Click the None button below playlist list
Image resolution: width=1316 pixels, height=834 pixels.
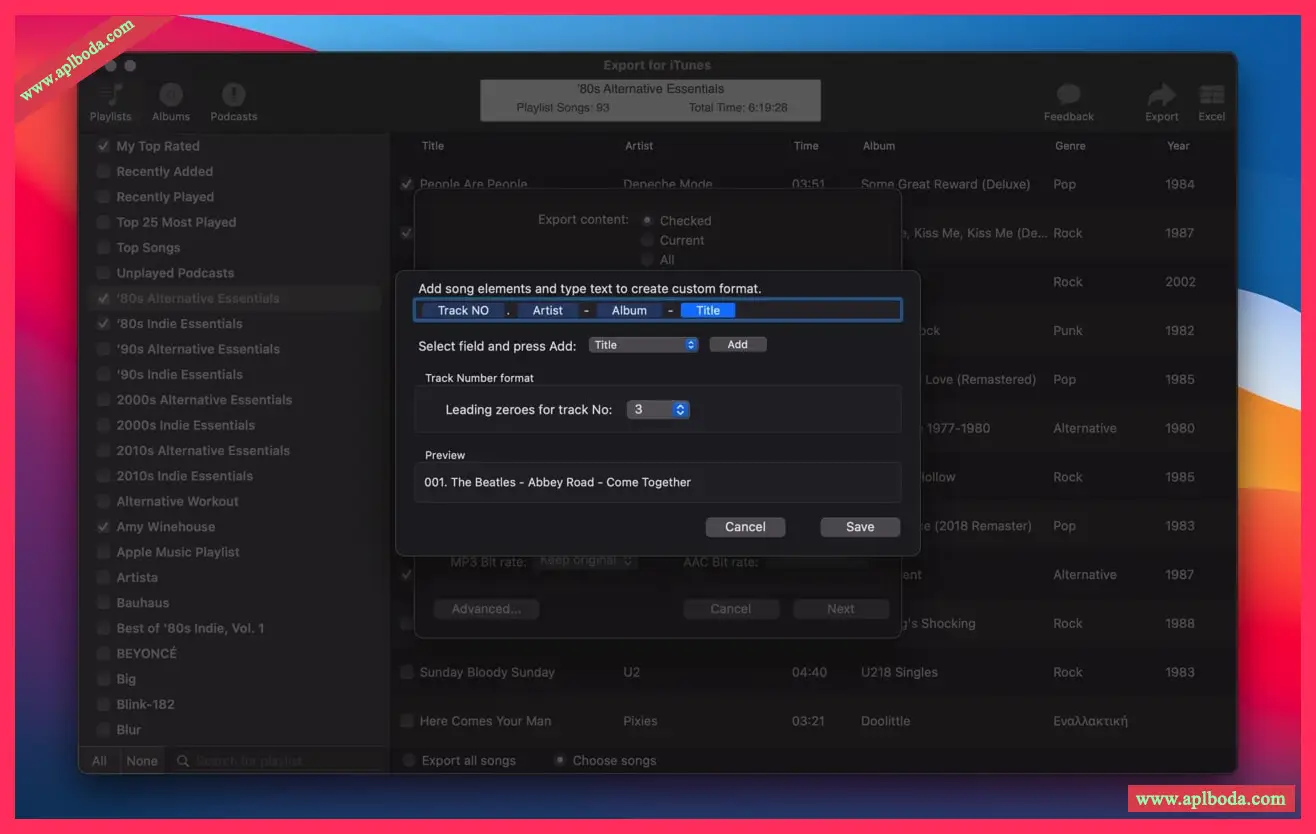tap(142, 761)
